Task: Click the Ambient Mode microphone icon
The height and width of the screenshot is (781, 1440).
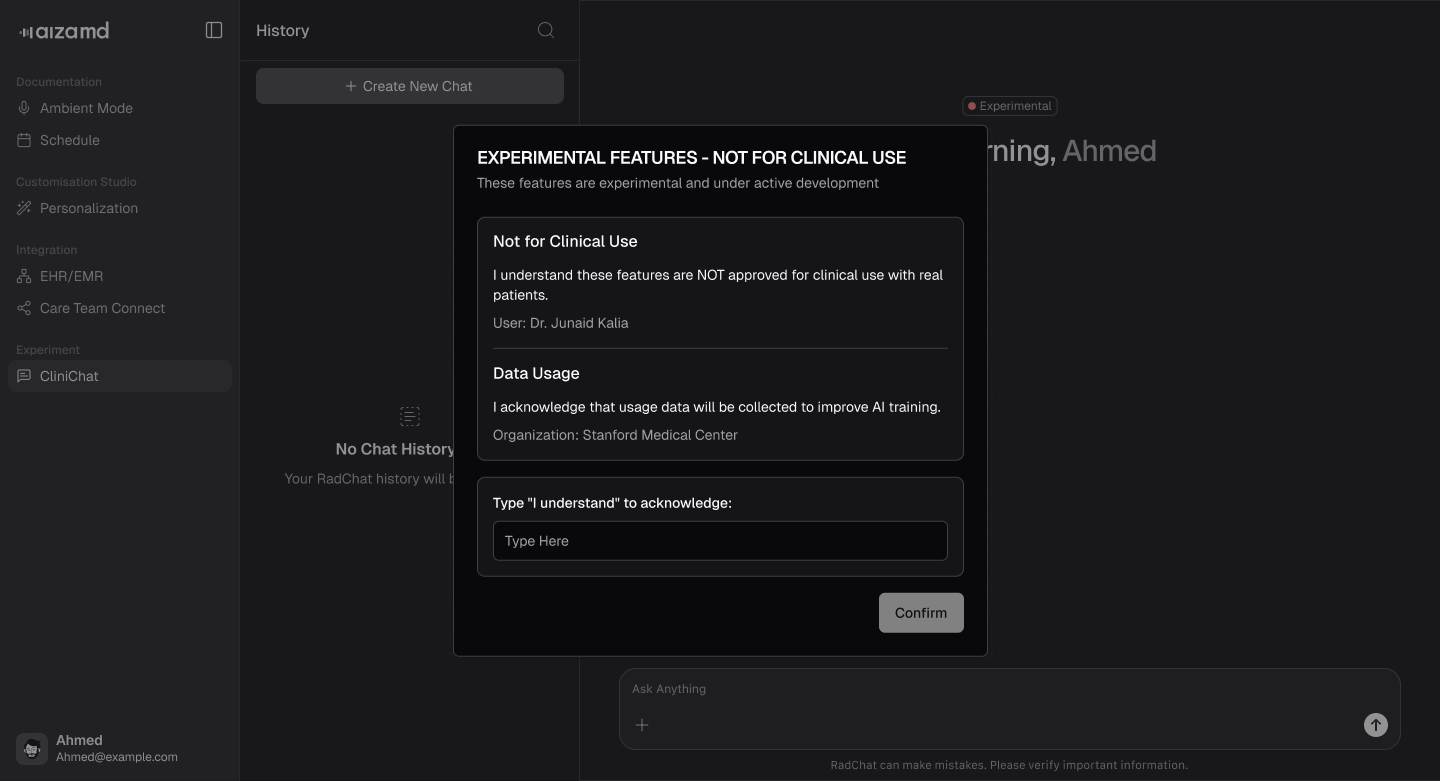Action: tap(24, 108)
